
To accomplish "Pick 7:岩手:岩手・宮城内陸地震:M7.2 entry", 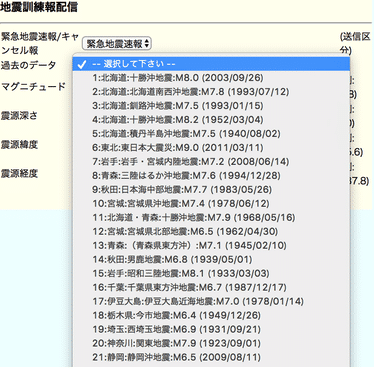I will tap(211, 162).
